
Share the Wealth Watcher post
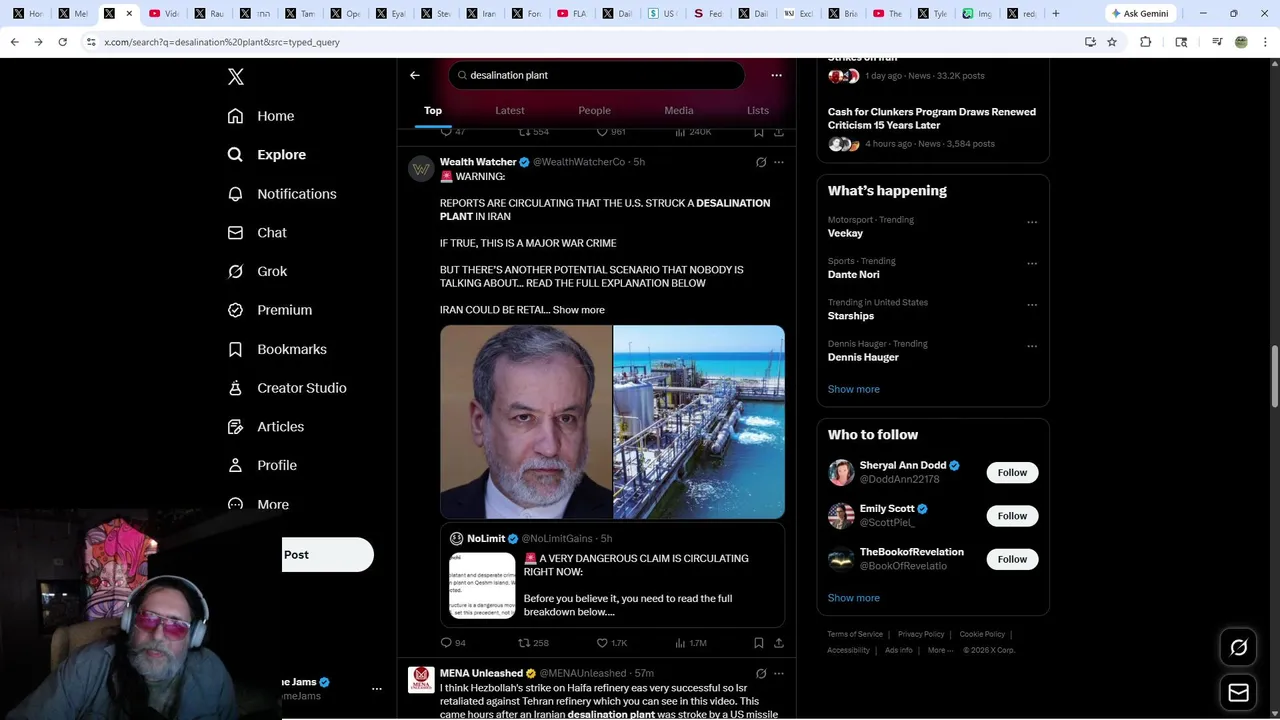pos(779,643)
